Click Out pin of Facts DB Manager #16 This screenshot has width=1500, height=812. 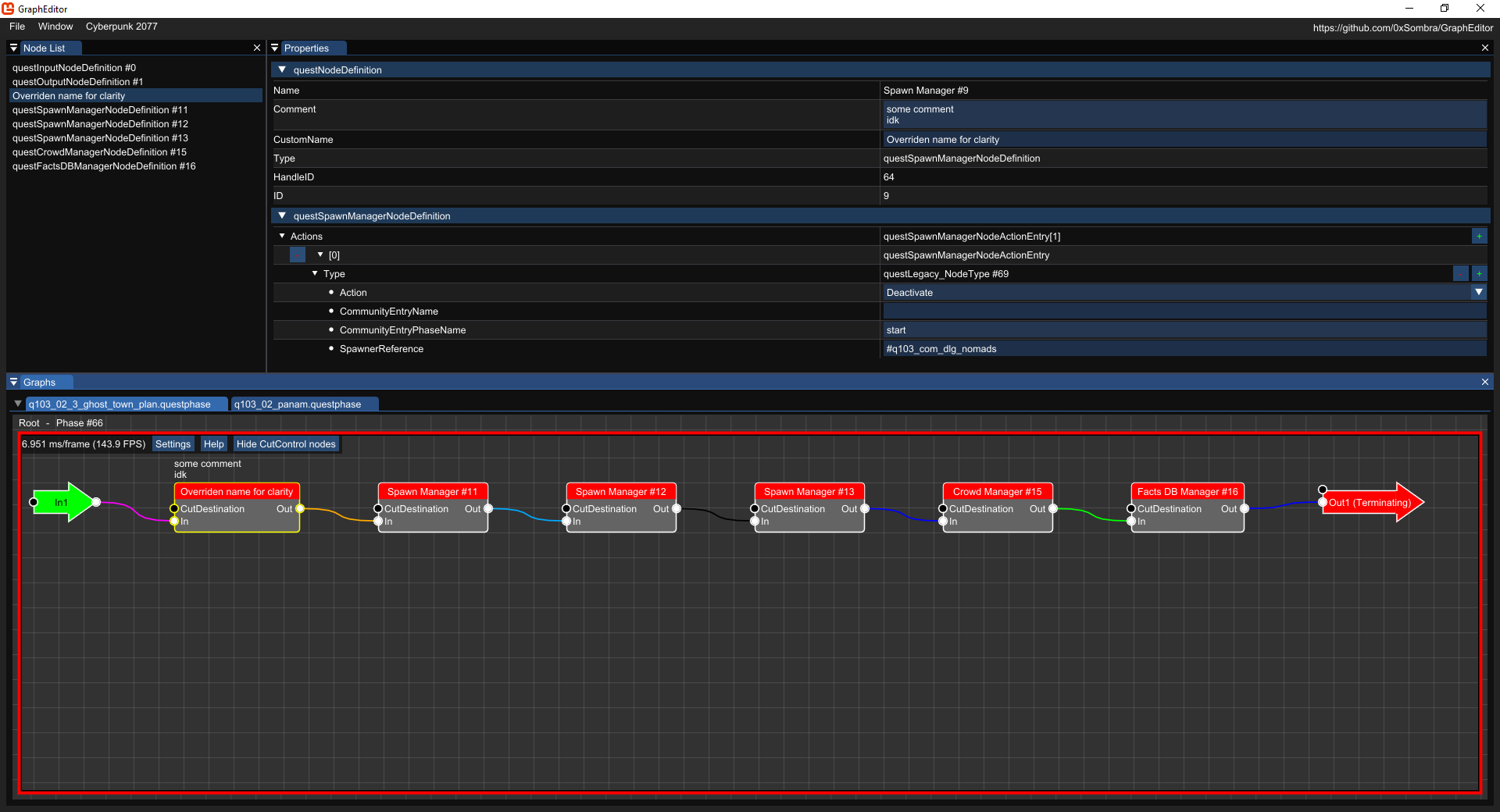(x=1245, y=508)
